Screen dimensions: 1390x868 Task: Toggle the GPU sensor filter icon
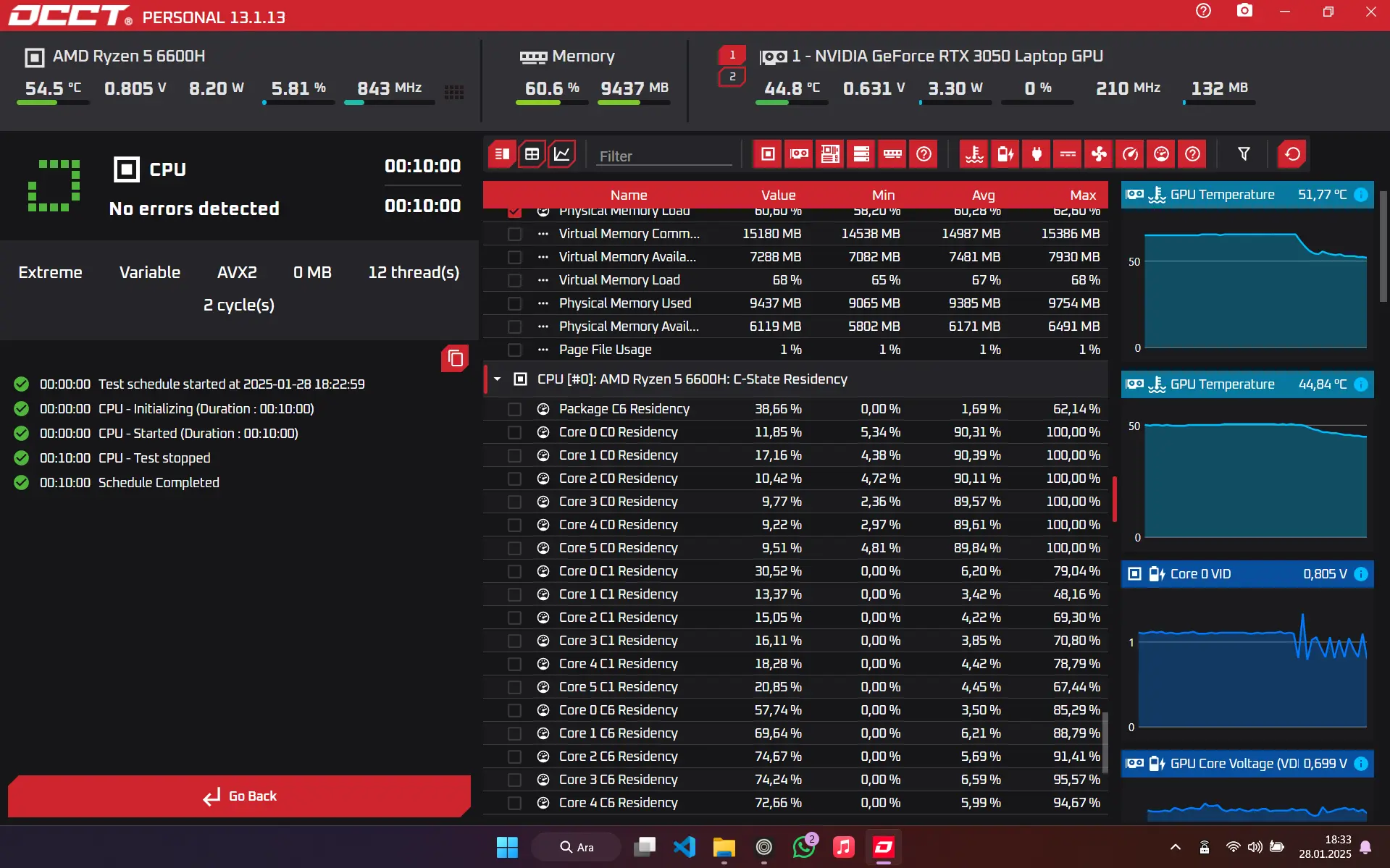pos(799,154)
